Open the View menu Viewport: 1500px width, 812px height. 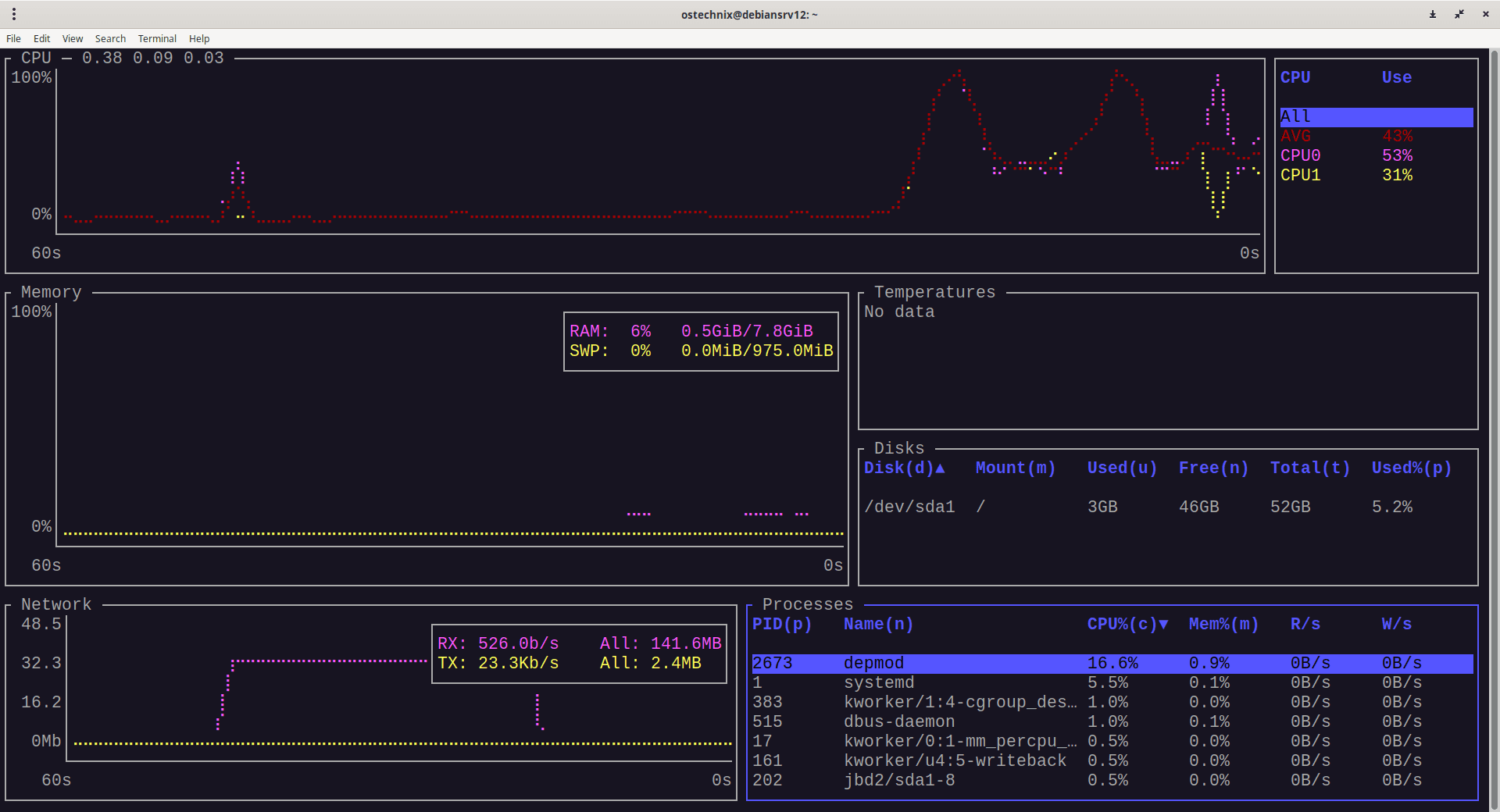pos(73,38)
